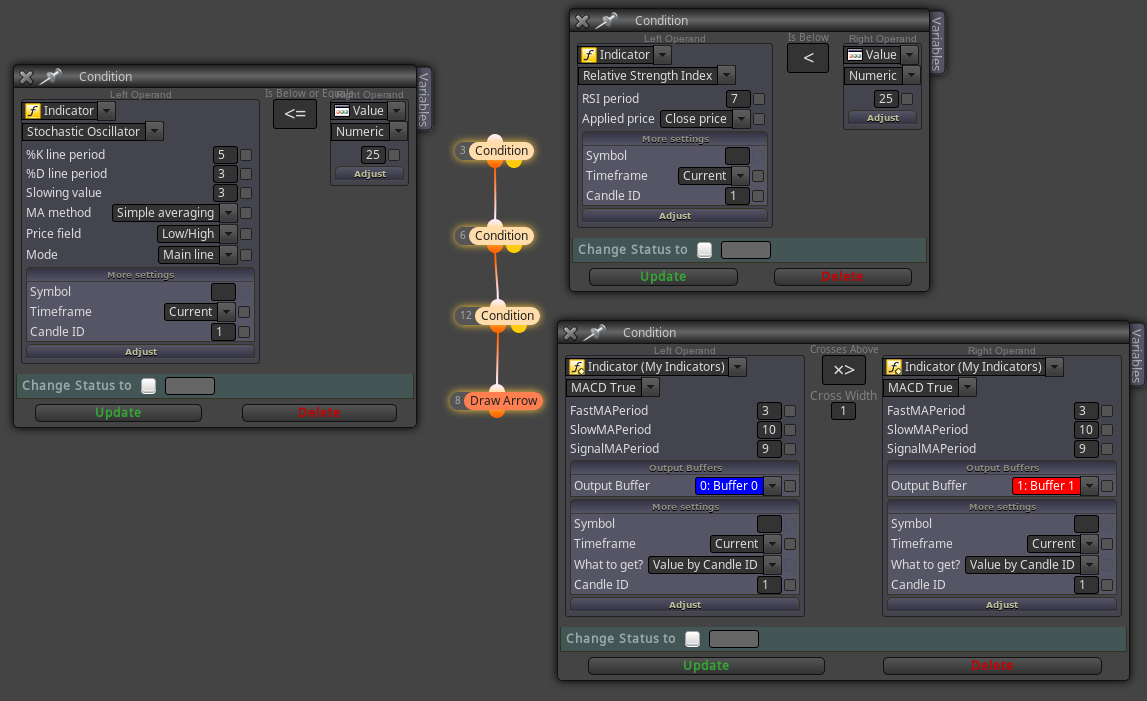The height and width of the screenshot is (701, 1147).
Task: Check the box beside the left FastMAPeriod
Action: click(790, 411)
